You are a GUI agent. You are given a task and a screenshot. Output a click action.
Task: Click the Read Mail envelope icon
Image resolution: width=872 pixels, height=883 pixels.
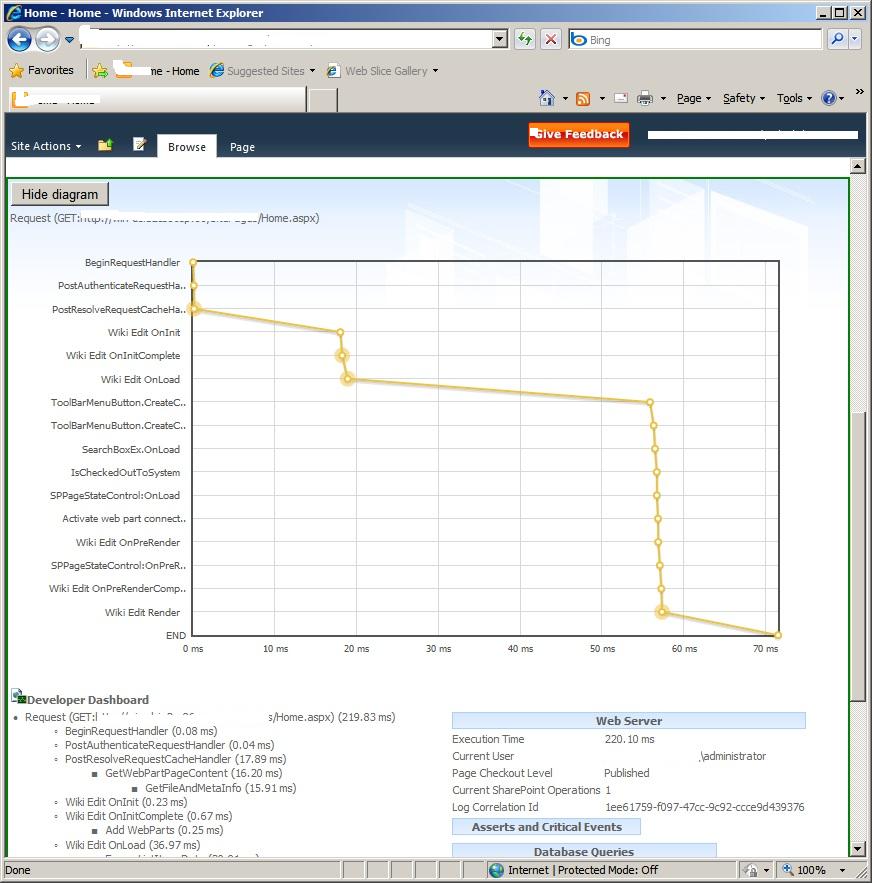point(621,98)
